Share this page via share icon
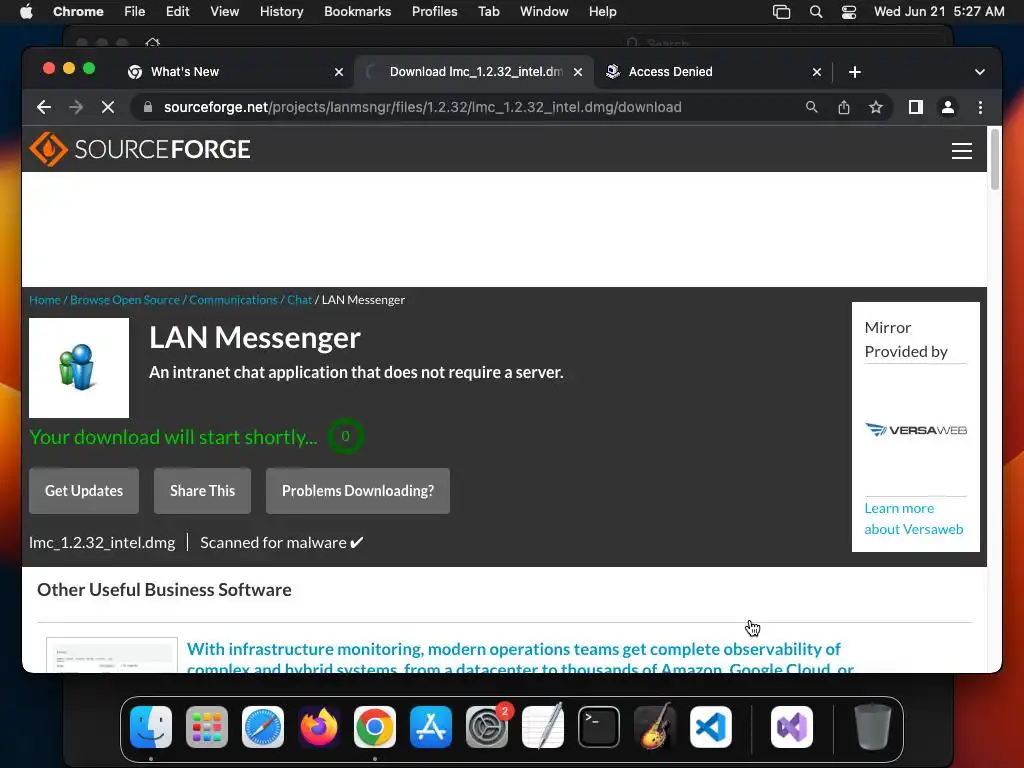 [844, 107]
